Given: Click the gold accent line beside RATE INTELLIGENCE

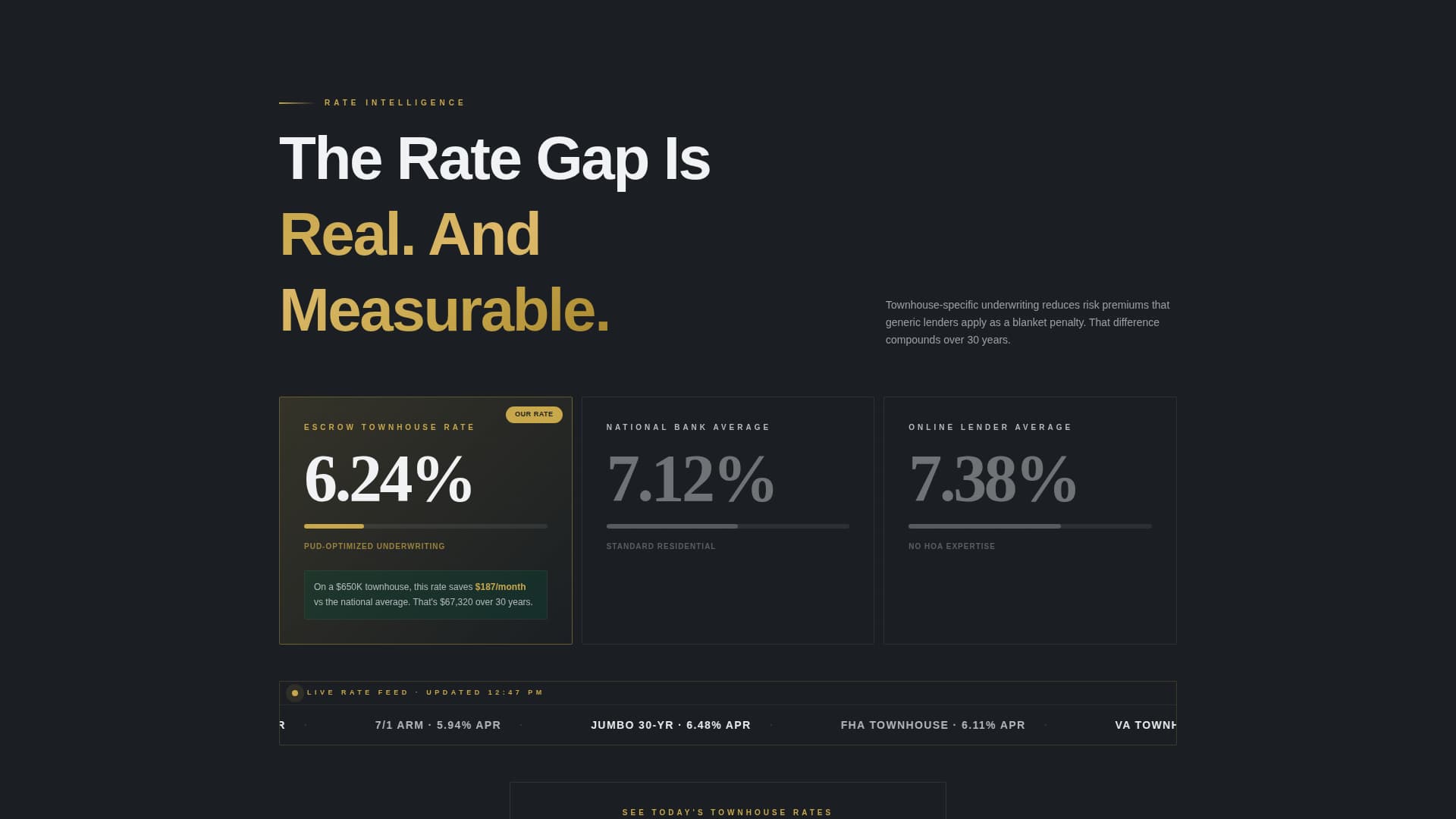Looking at the screenshot, I should pos(294,102).
